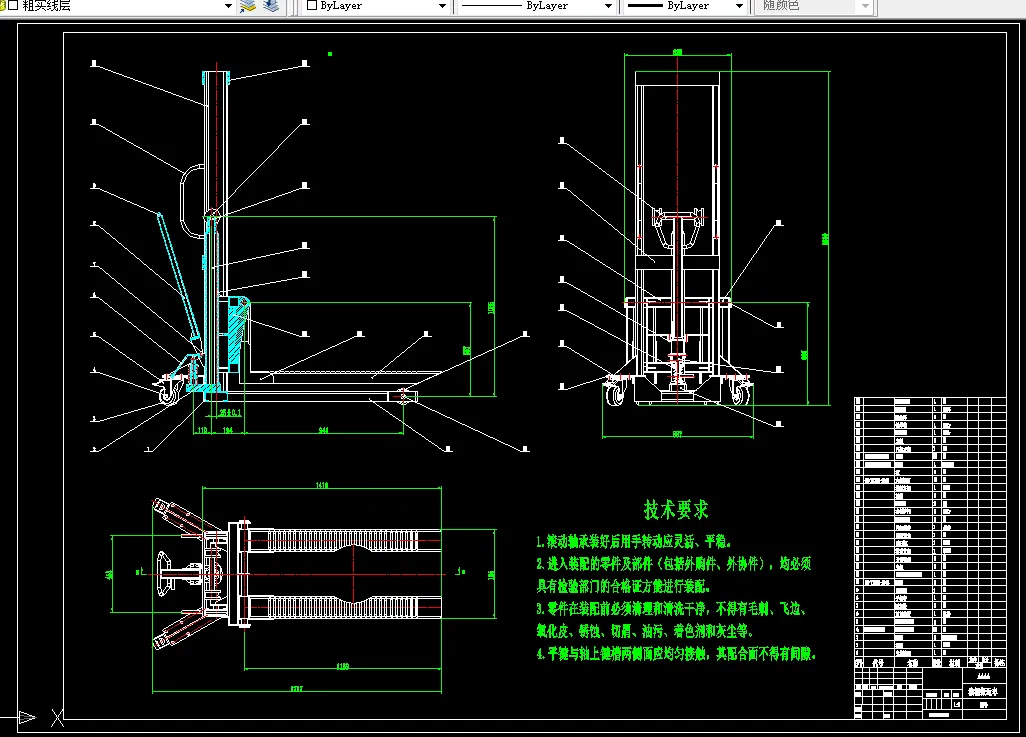Select the 194 dimension text
Image resolution: width=1026 pixels, height=737 pixels.
pos(228,430)
